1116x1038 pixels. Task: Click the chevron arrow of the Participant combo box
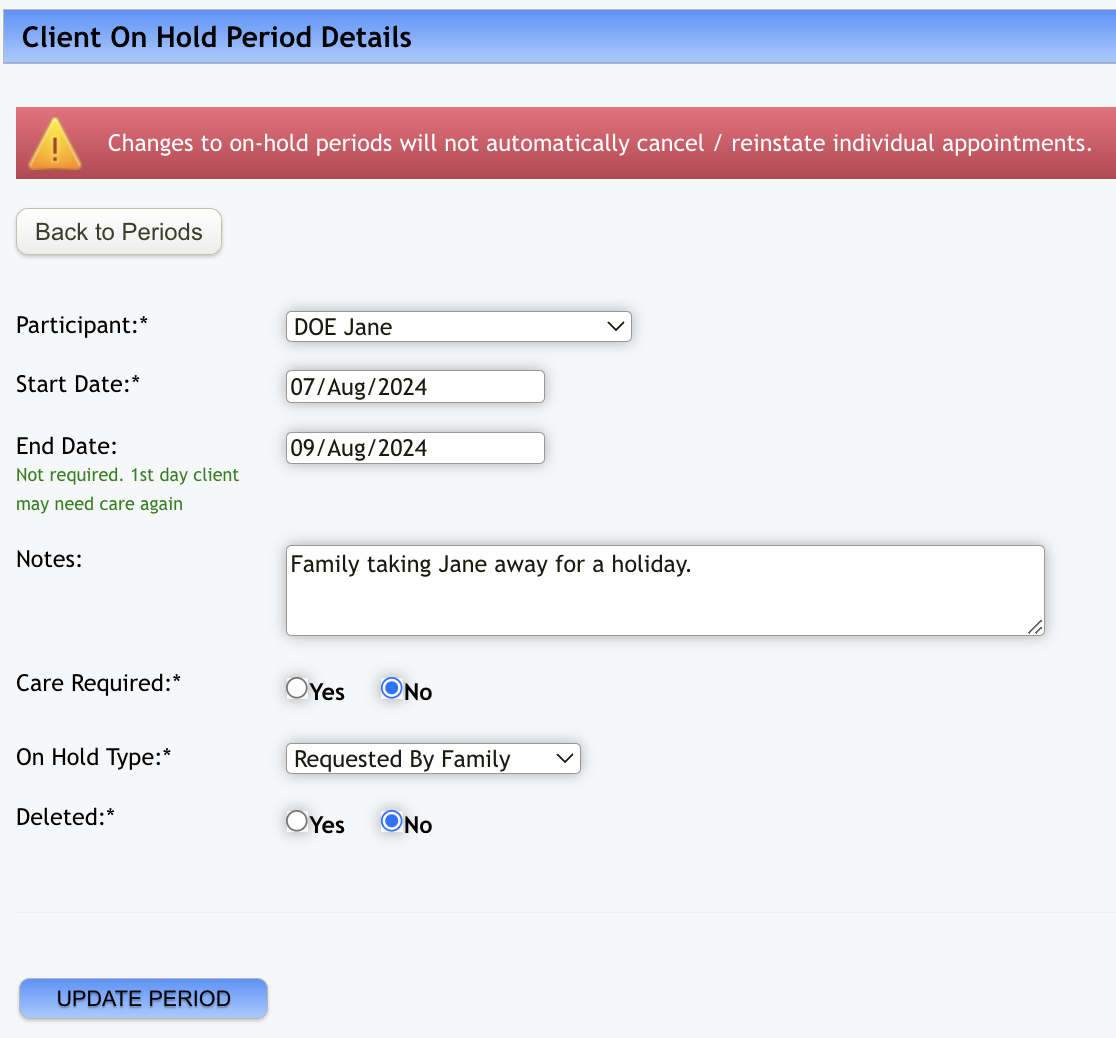click(616, 327)
